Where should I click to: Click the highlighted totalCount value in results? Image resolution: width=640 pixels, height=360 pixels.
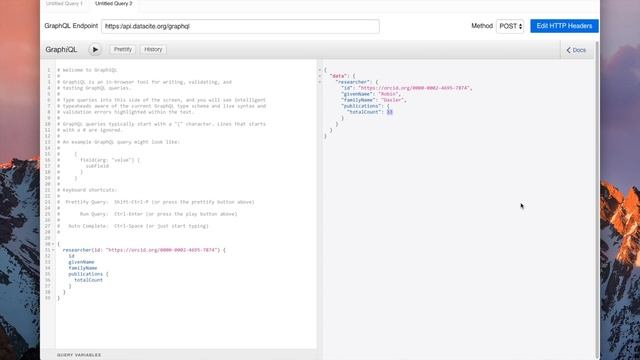click(x=390, y=112)
